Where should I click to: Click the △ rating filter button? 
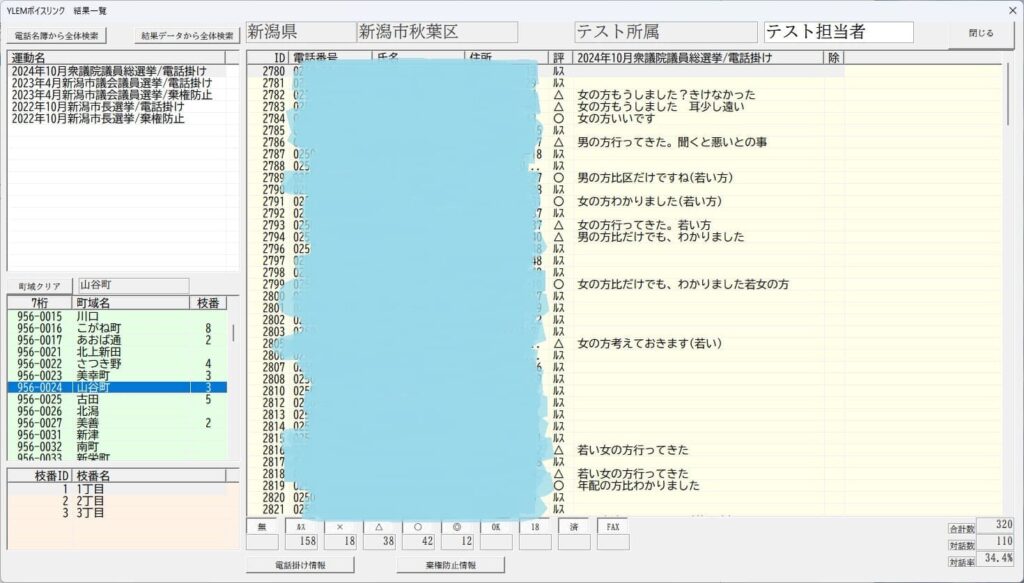[379, 526]
